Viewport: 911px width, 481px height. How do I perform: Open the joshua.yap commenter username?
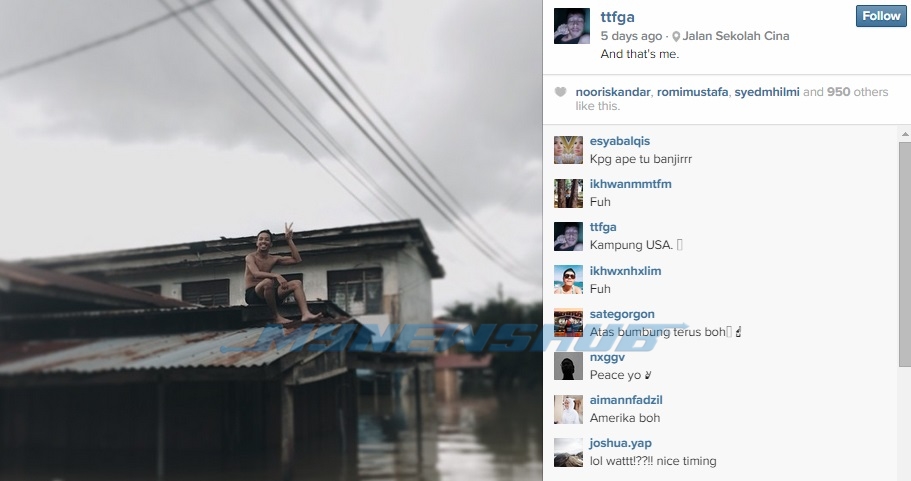(621, 443)
